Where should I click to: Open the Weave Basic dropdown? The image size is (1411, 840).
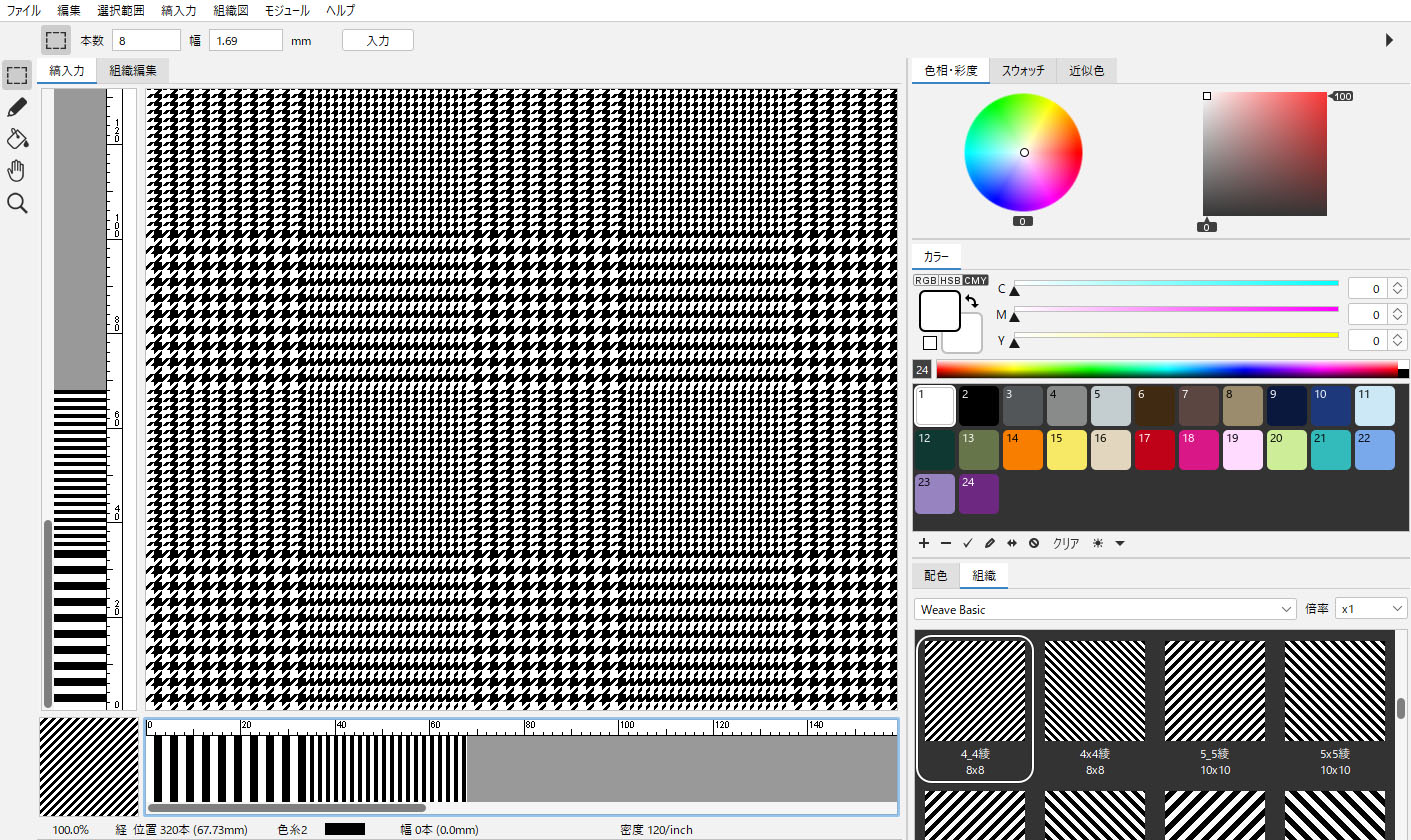pos(1105,609)
